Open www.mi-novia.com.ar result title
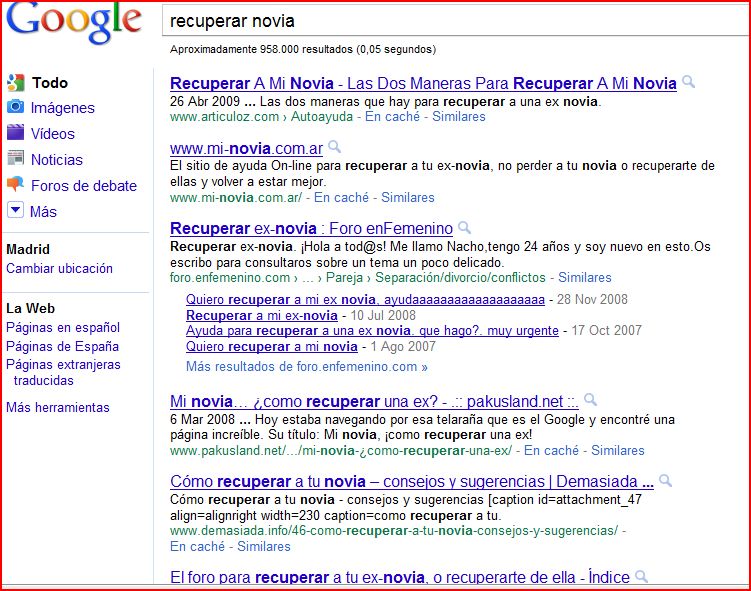Screen dimensions: 751x591 pyautogui.click(x=246, y=148)
